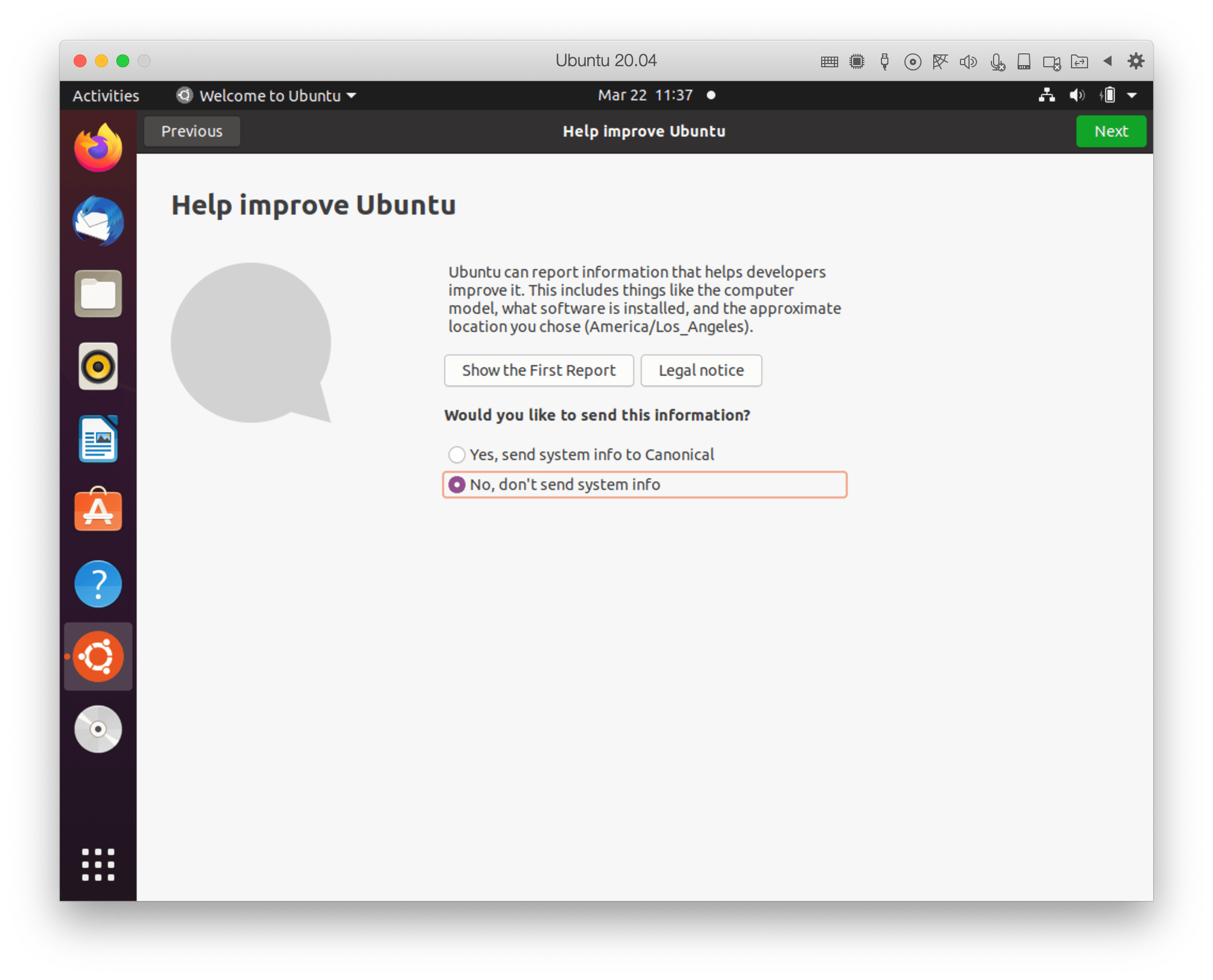Click the VM shared folder icon
This screenshot has width=1213, height=980.
(1079, 61)
